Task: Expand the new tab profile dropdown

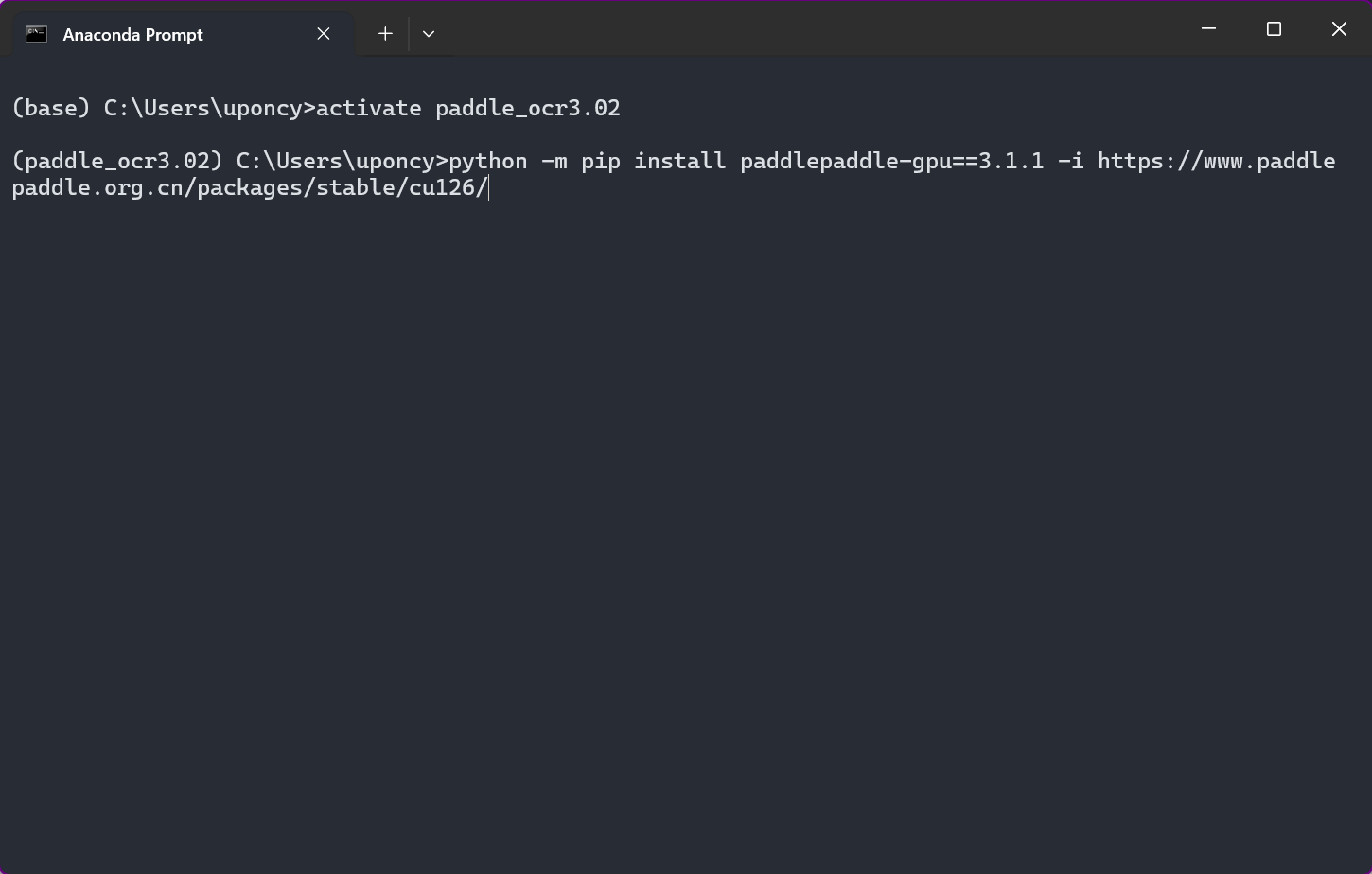Action: tap(429, 34)
